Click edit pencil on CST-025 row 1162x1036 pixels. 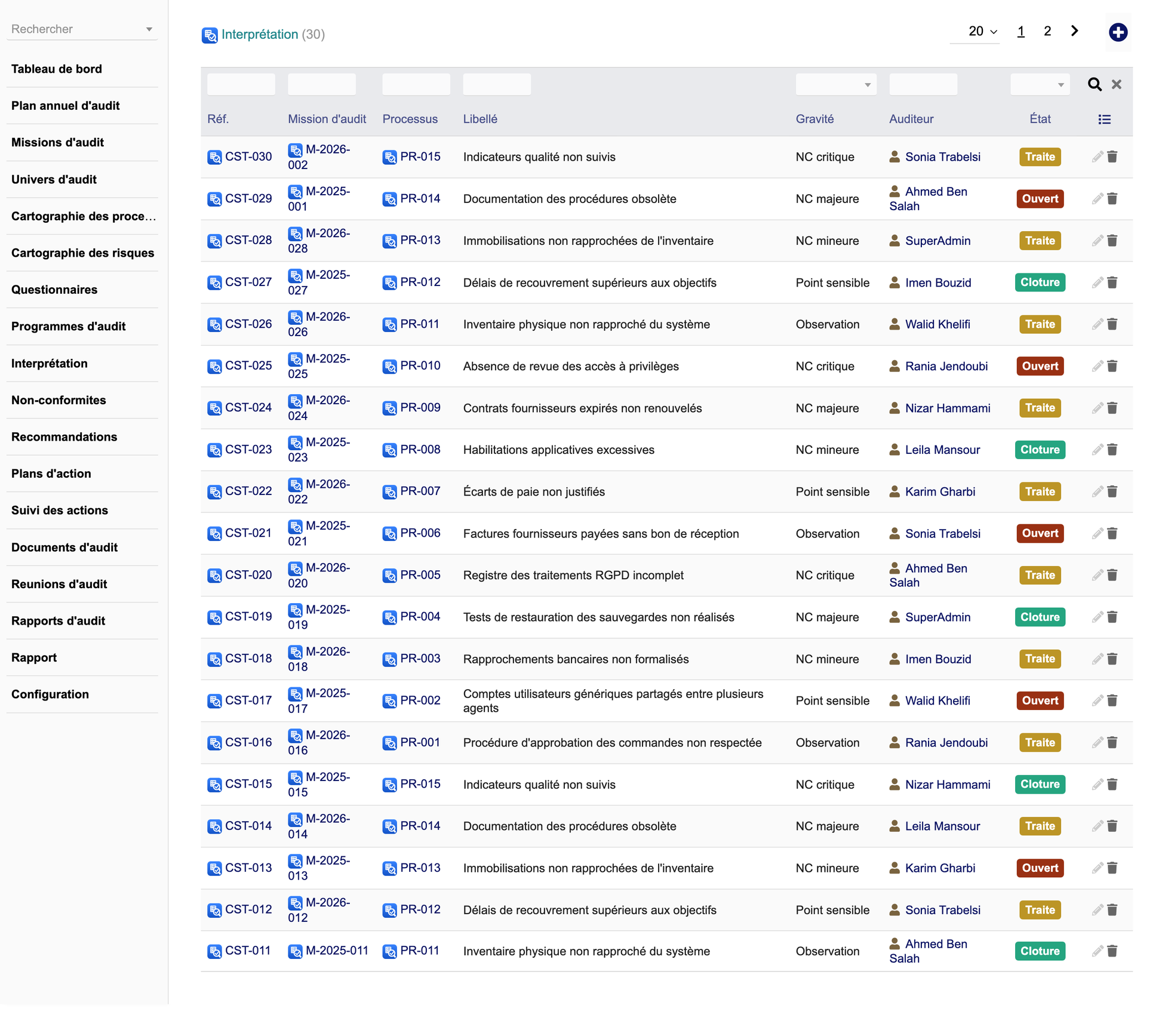click(x=1097, y=366)
